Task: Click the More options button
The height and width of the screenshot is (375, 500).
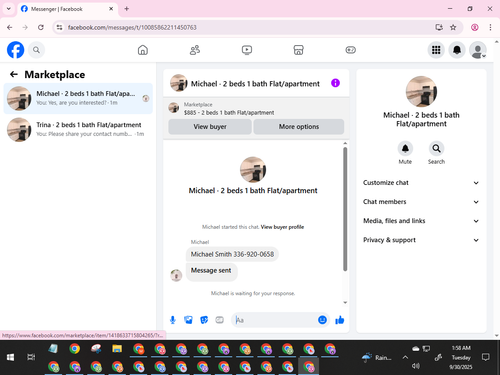Action: coord(299,127)
